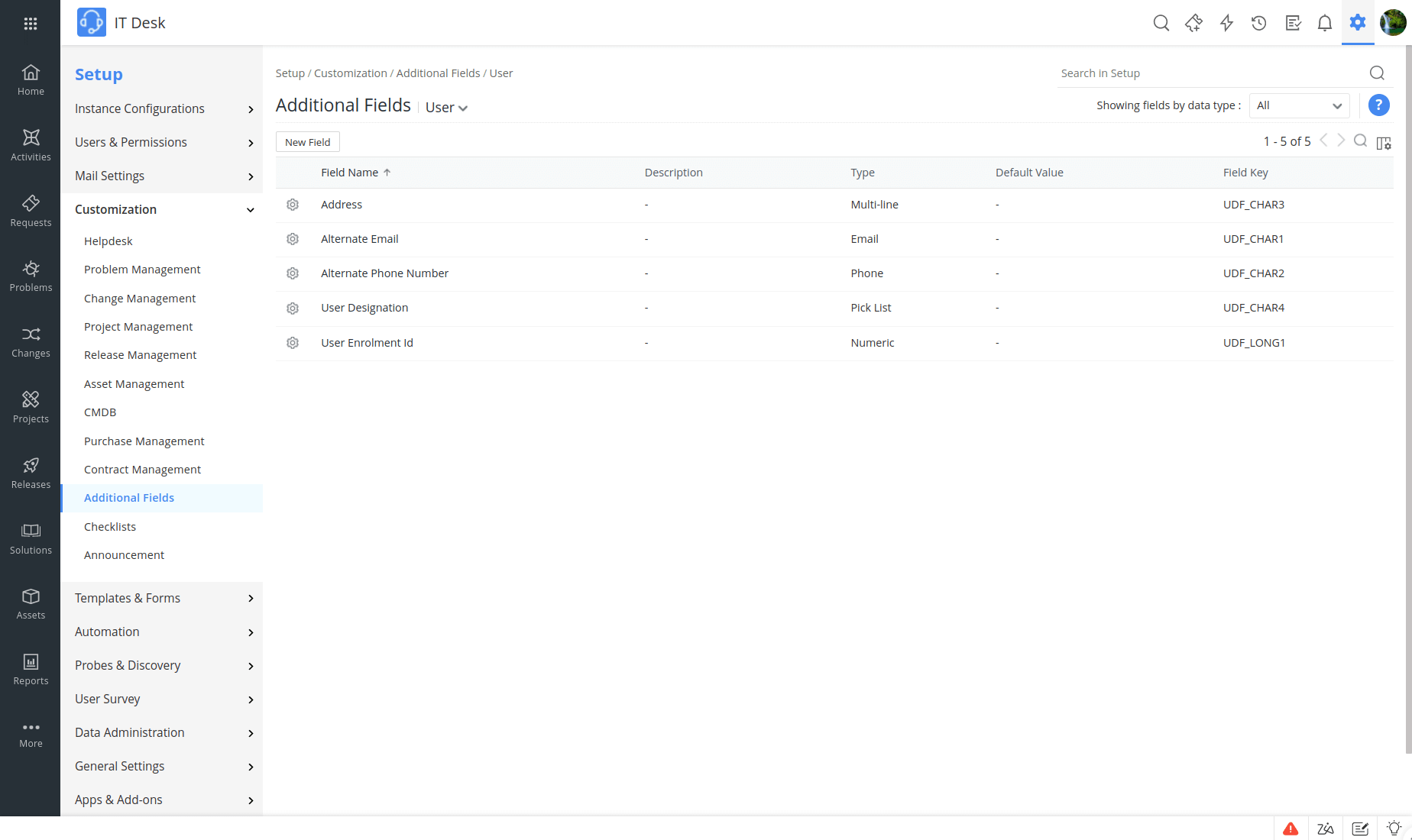Screen dimensions: 1412x840
Task: Expand Automation section
Action: click(161, 632)
